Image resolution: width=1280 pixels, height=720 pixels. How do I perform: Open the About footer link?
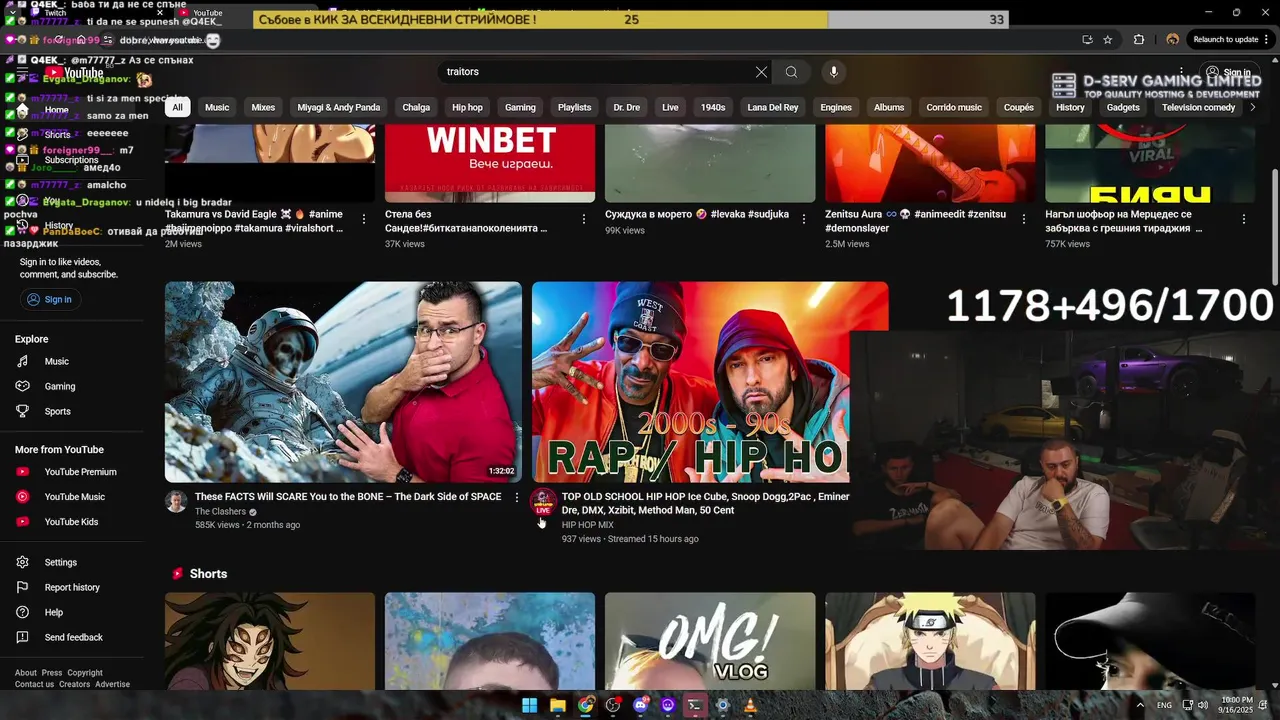click(x=26, y=673)
